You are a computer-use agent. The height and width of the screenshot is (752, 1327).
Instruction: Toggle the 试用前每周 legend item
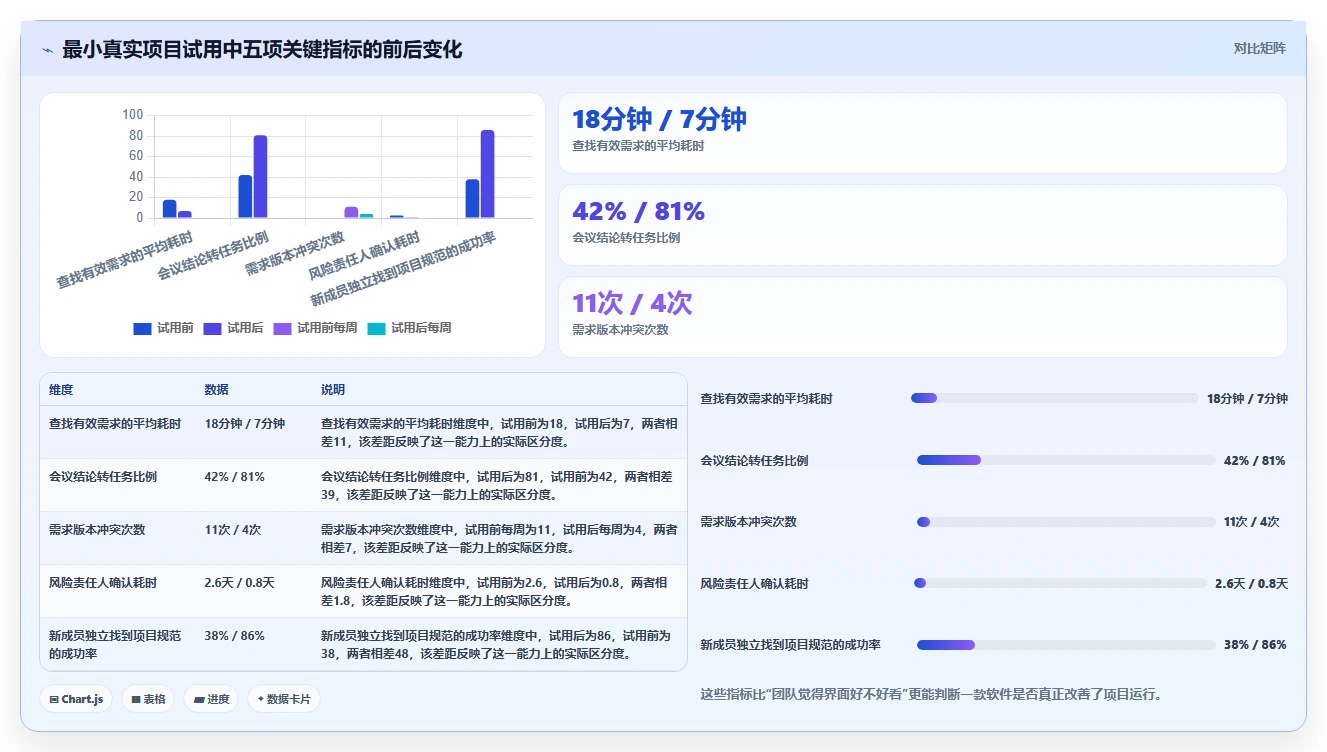tap(315, 328)
